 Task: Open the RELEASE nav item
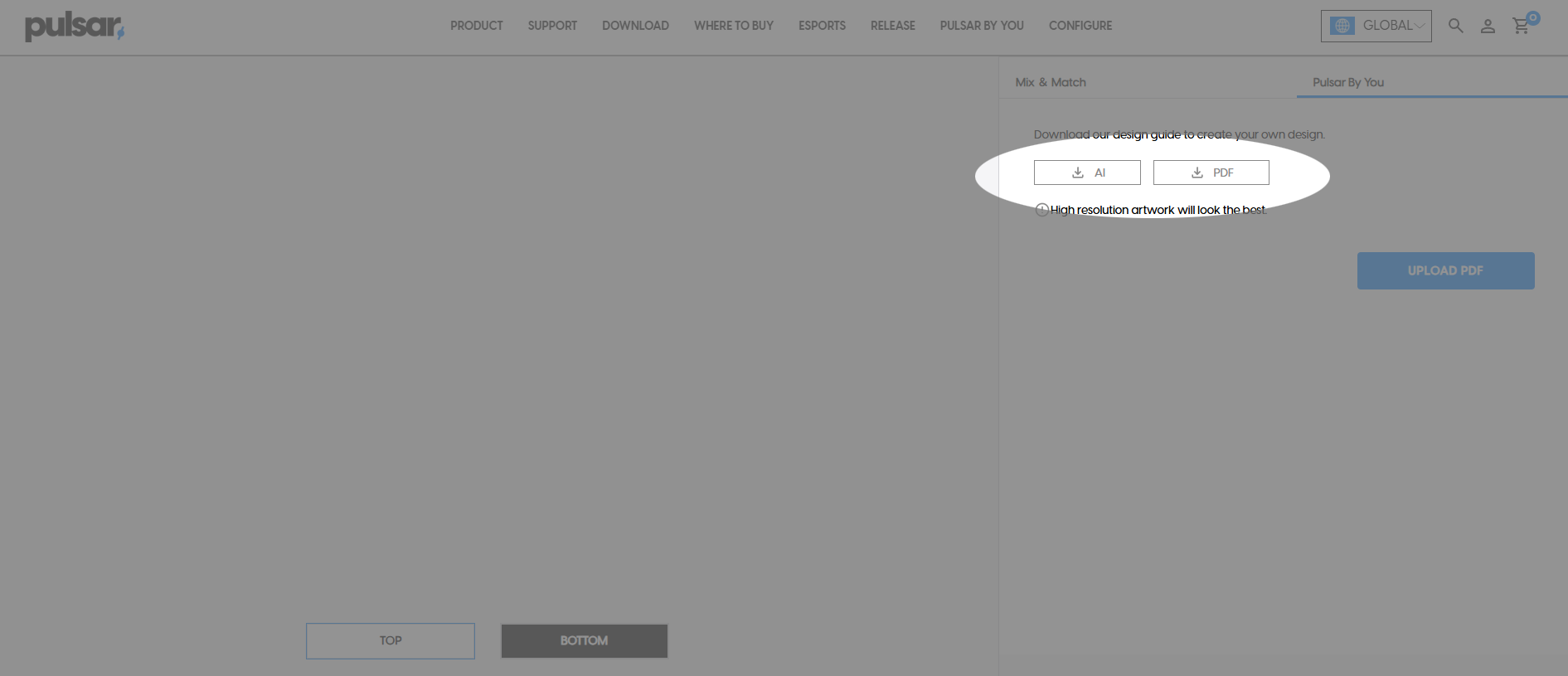coord(892,26)
